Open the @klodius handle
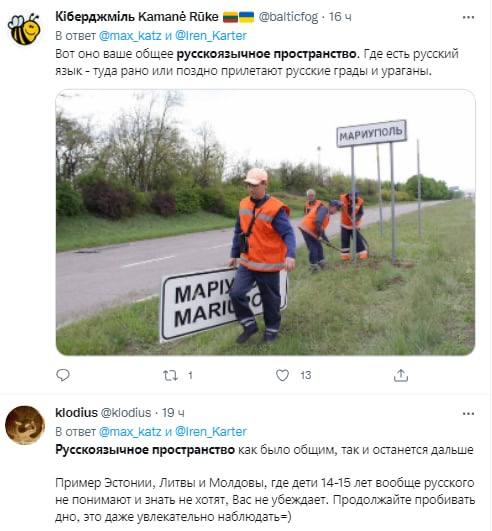The height and width of the screenshot is (531, 492). tap(126, 412)
